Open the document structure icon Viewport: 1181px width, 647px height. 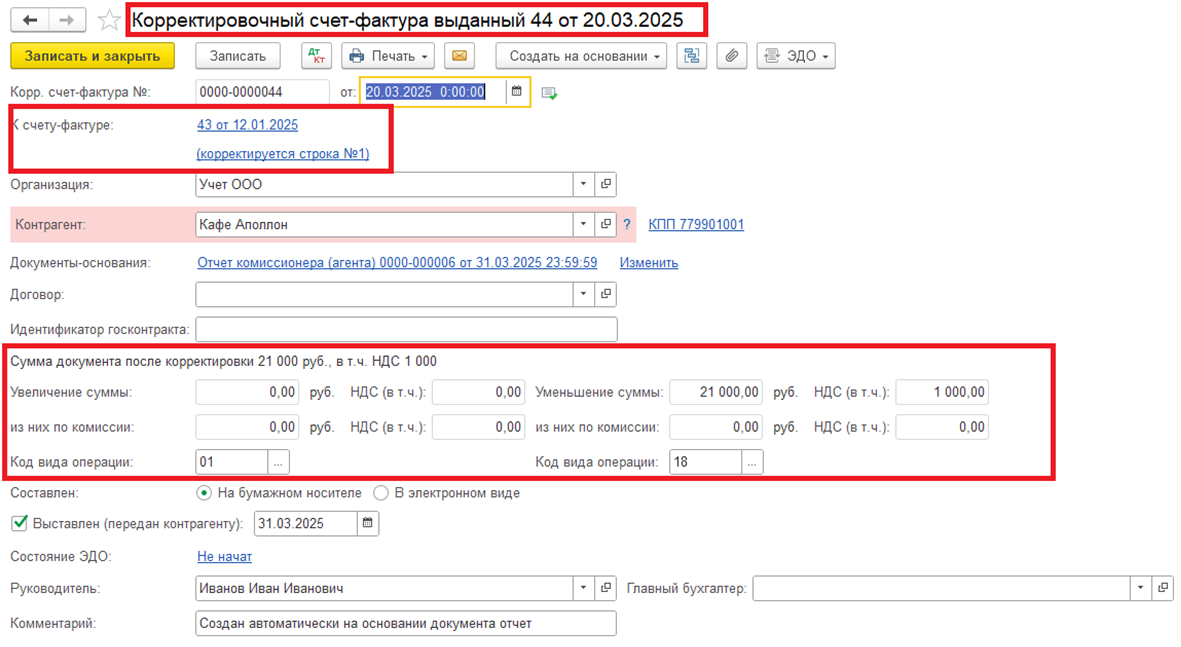(x=691, y=57)
